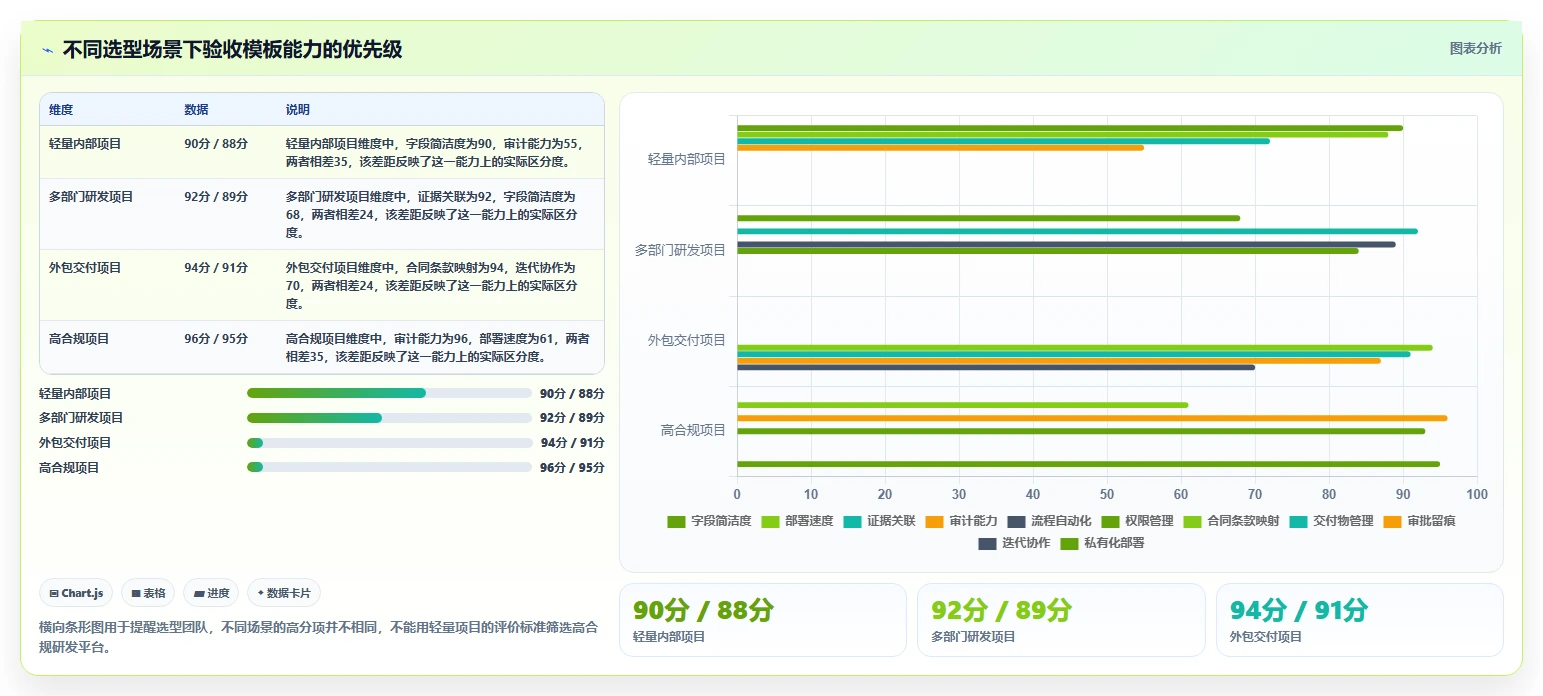
Task: Hide the 迭代协作 dataset via the legend
Action: (1014, 543)
